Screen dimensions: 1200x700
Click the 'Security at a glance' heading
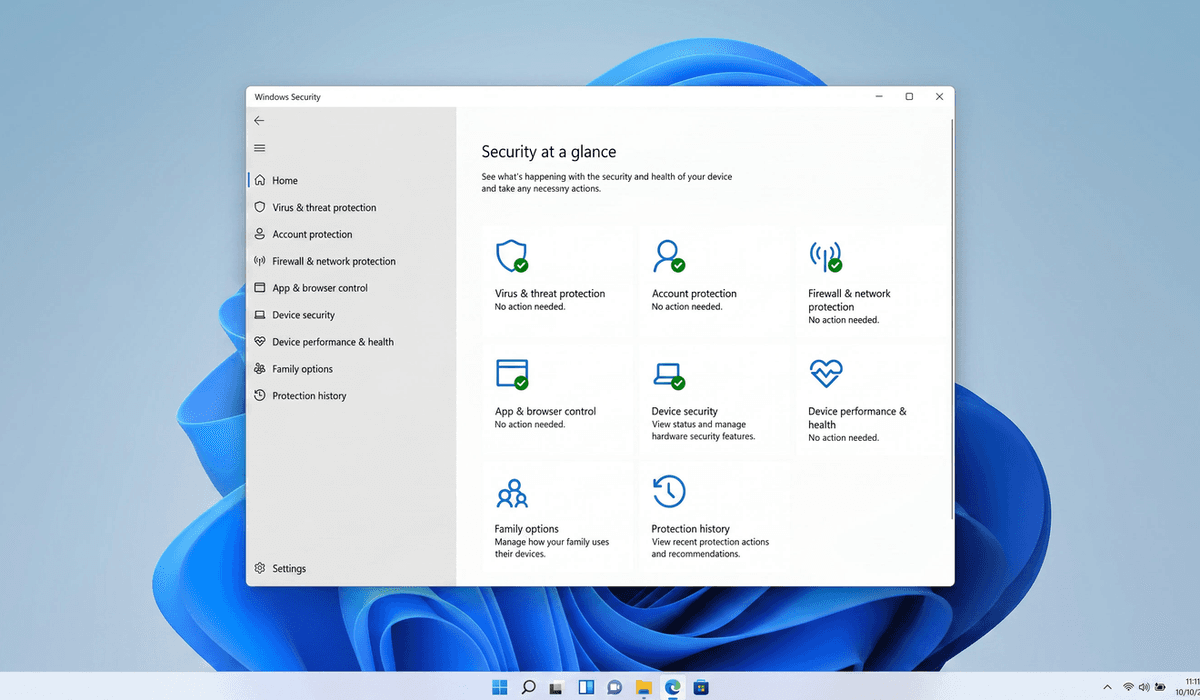[x=549, y=152]
